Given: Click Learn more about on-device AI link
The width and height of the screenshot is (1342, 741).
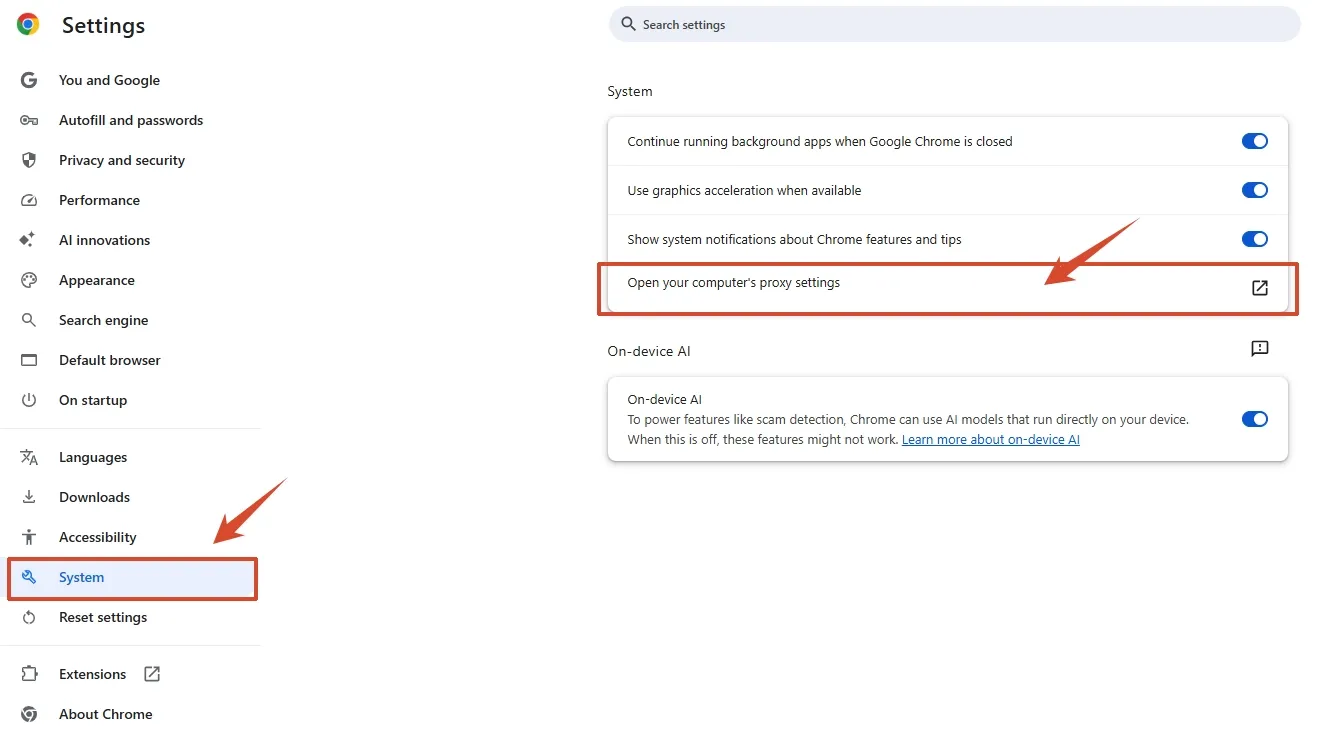Looking at the screenshot, I should click(991, 440).
